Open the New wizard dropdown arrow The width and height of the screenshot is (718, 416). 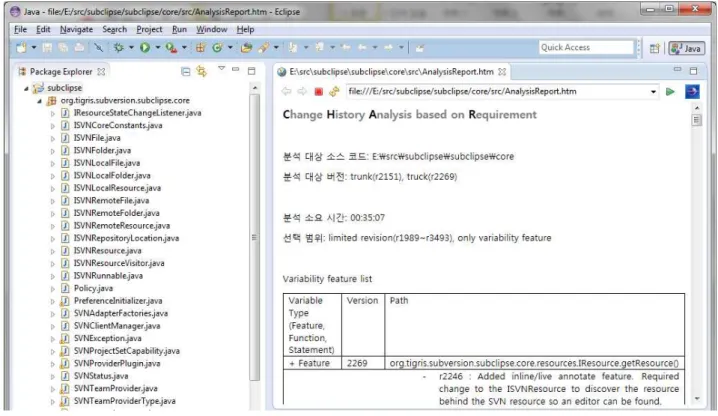(33, 47)
